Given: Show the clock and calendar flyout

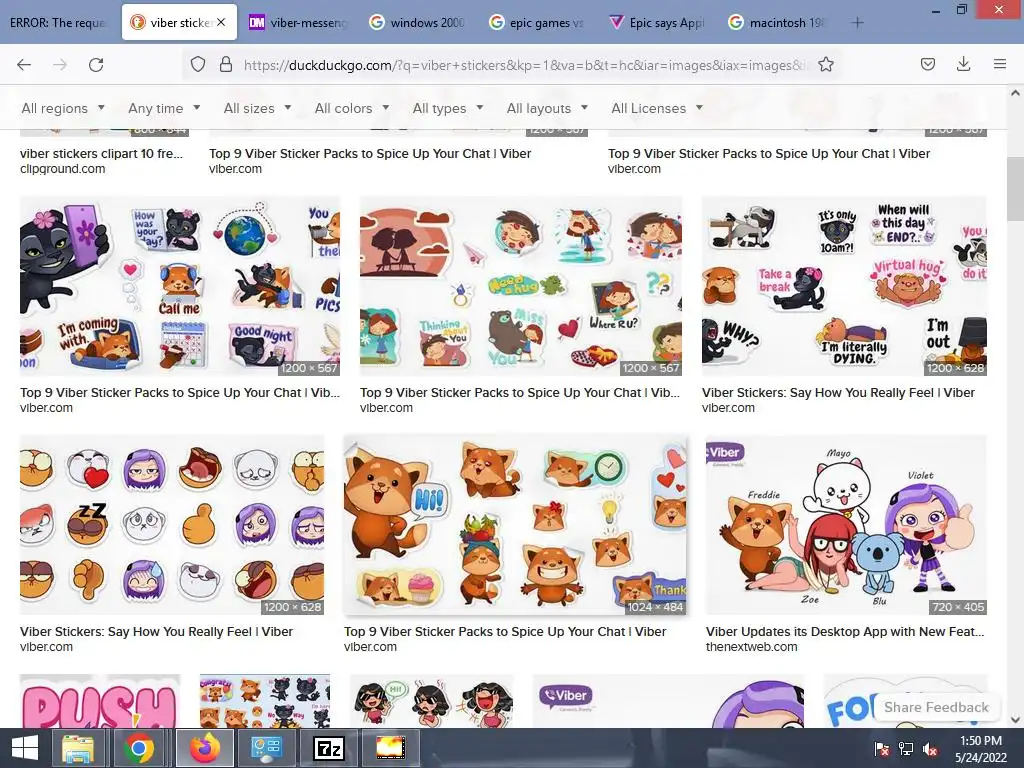Looking at the screenshot, I should point(981,748).
